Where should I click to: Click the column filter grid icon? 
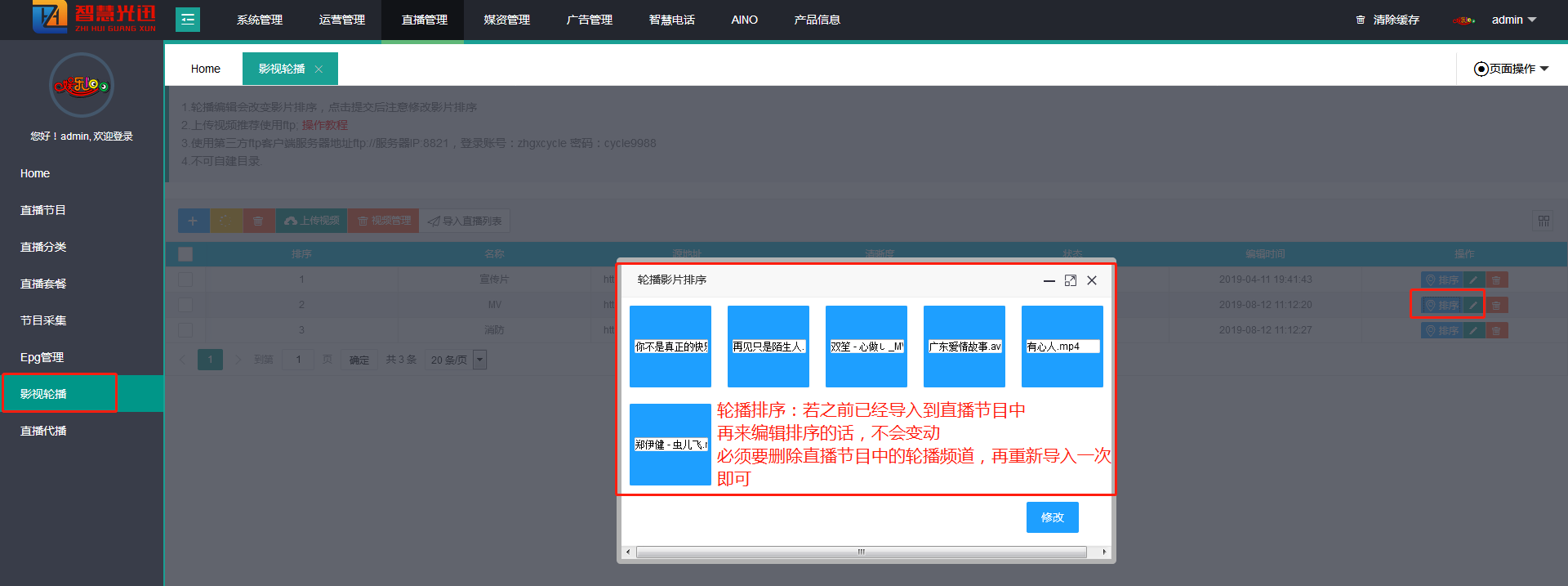click(1543, 221)
